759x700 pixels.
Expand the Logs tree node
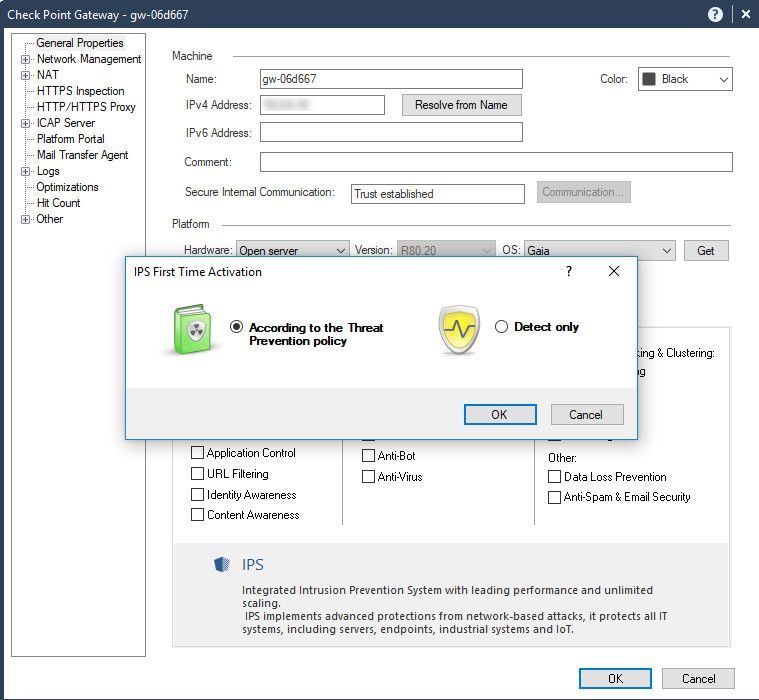25,171
